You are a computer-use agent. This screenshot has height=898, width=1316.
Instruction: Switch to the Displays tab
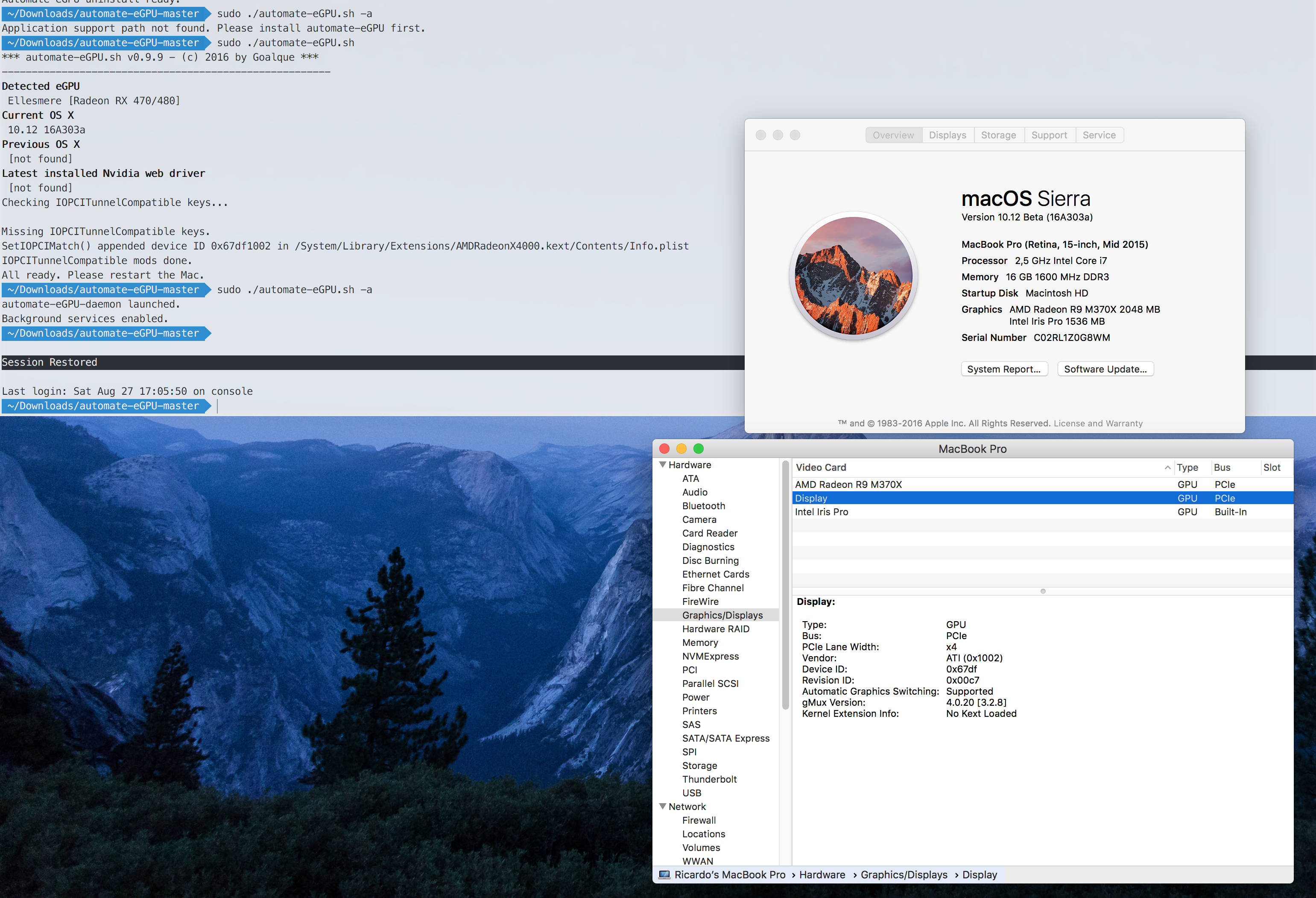click(948, 135)
